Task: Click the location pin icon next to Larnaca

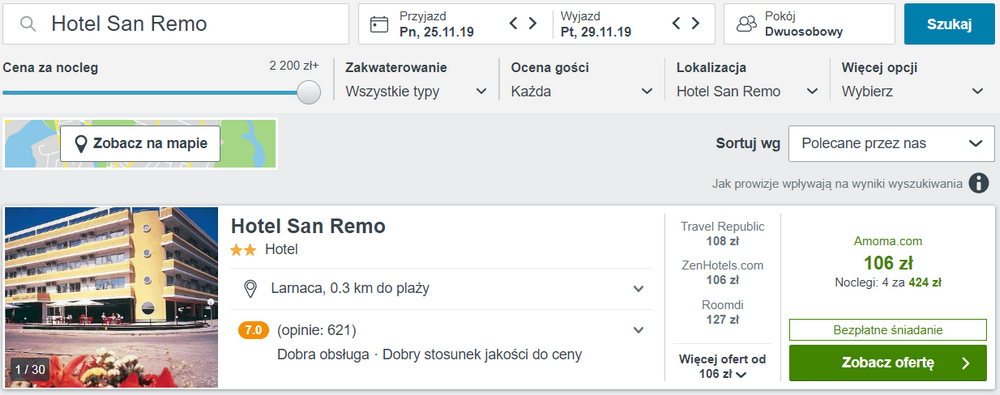Action: (251, 288)
